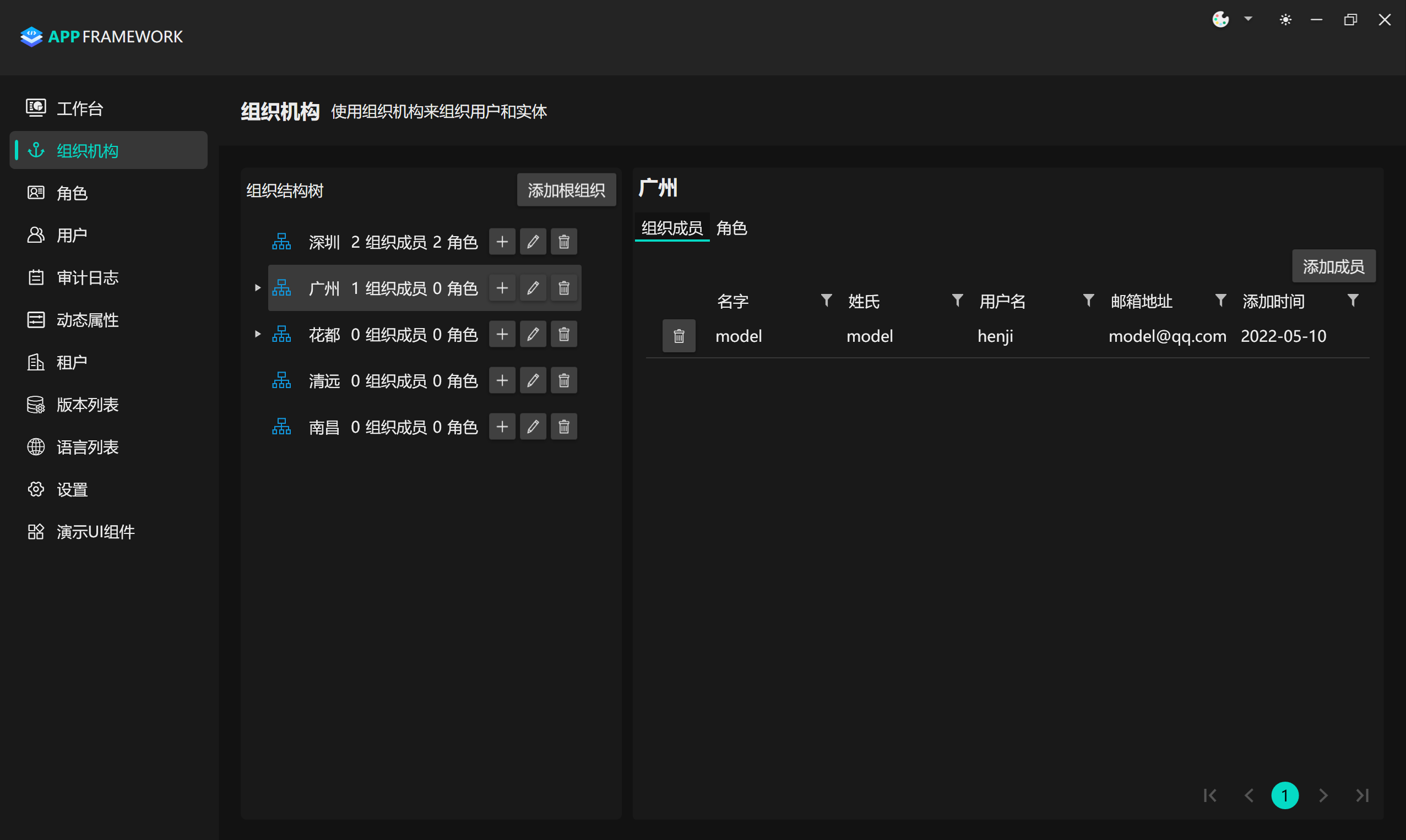
Task: Switch to the 角色 tab
Action: point(731,228)
